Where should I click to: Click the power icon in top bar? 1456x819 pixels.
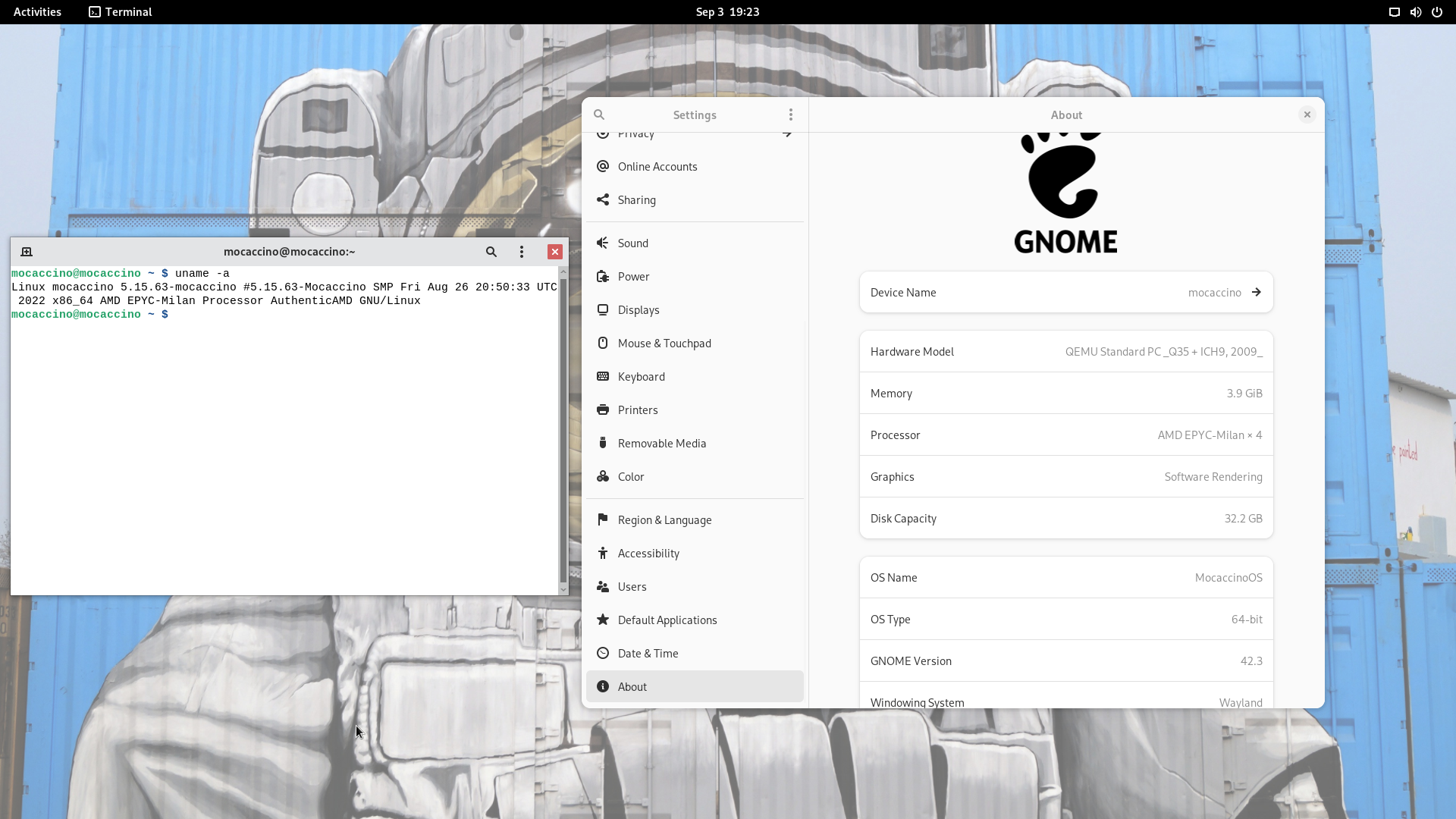pos(1437,12)
